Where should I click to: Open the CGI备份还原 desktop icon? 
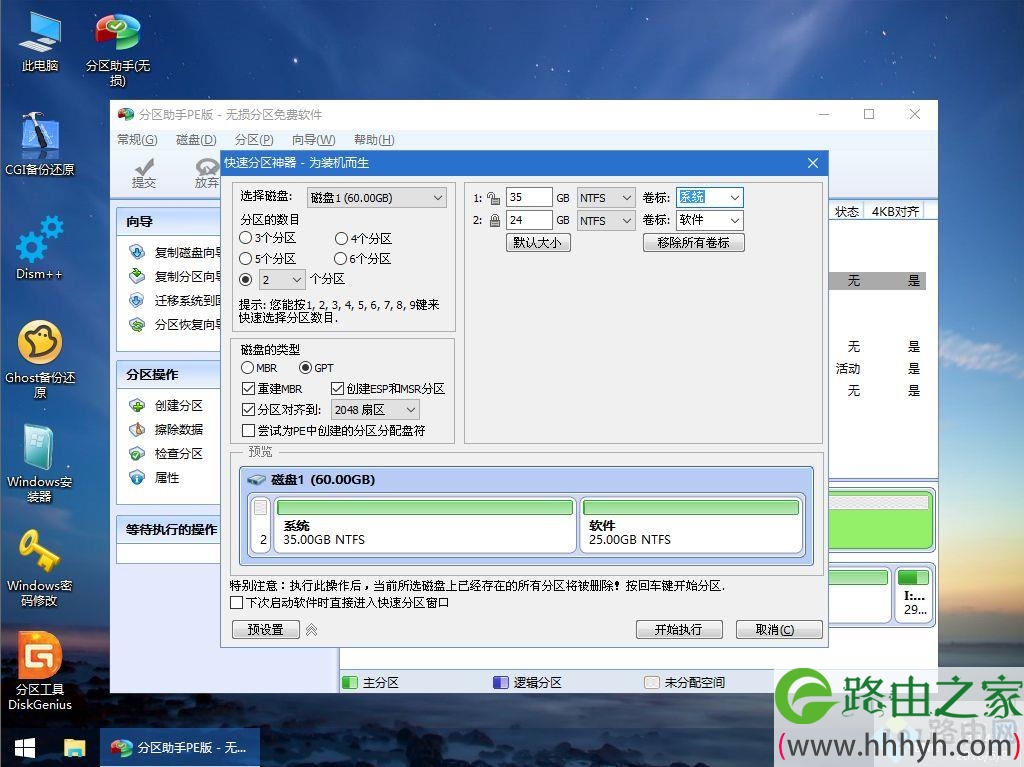[40, 144]
